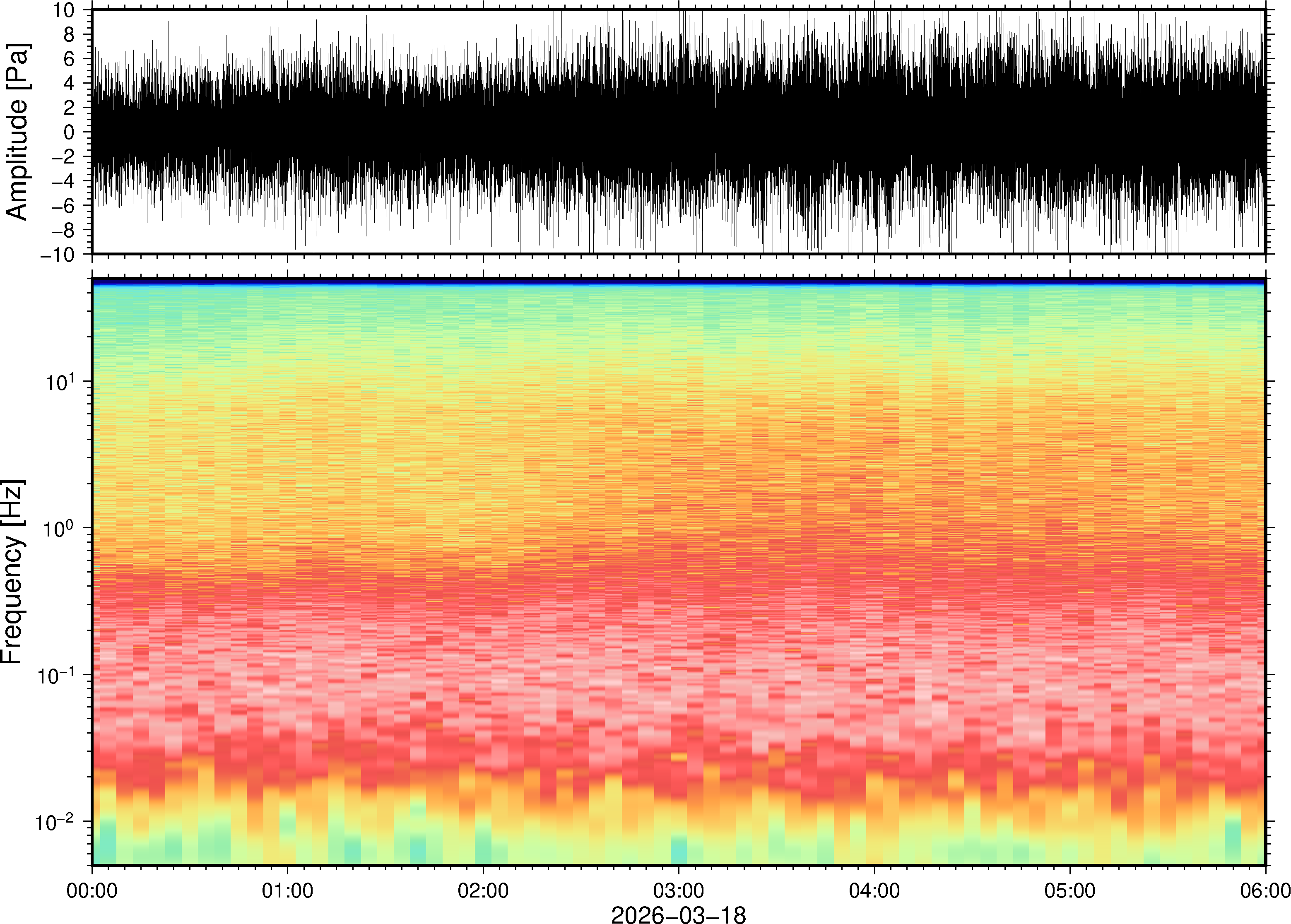The height and width of the screenshot is (924, 1291).
Task: Click the 05:00 time axis label
Action: click(1069, 890)
